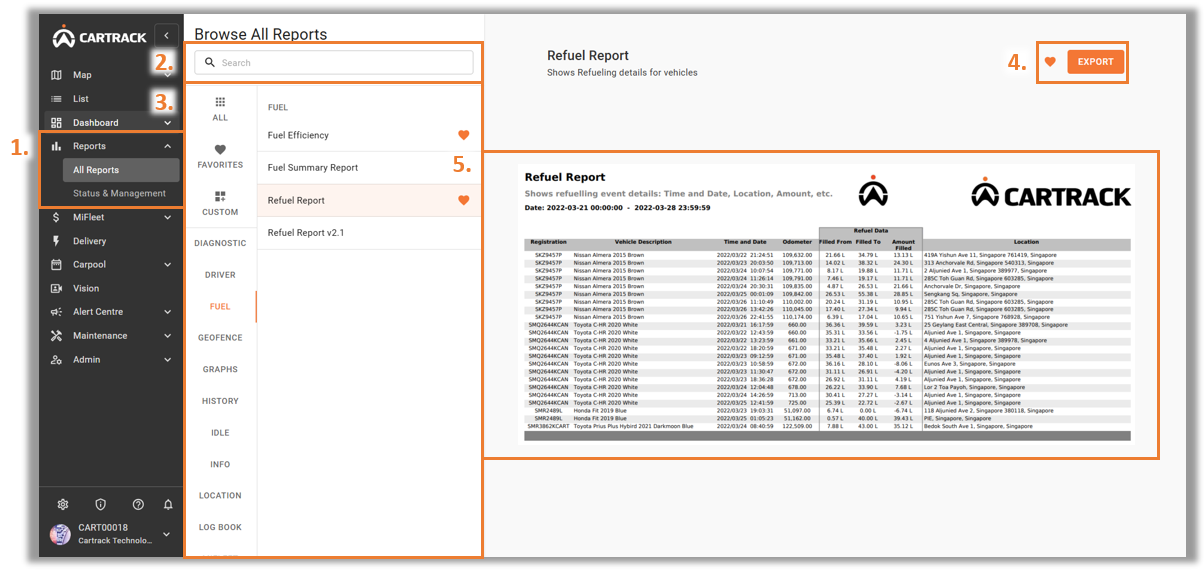Expand the MiFleet menu chevron
Viewport: 1204px width, 572px height.
point(168,217)
